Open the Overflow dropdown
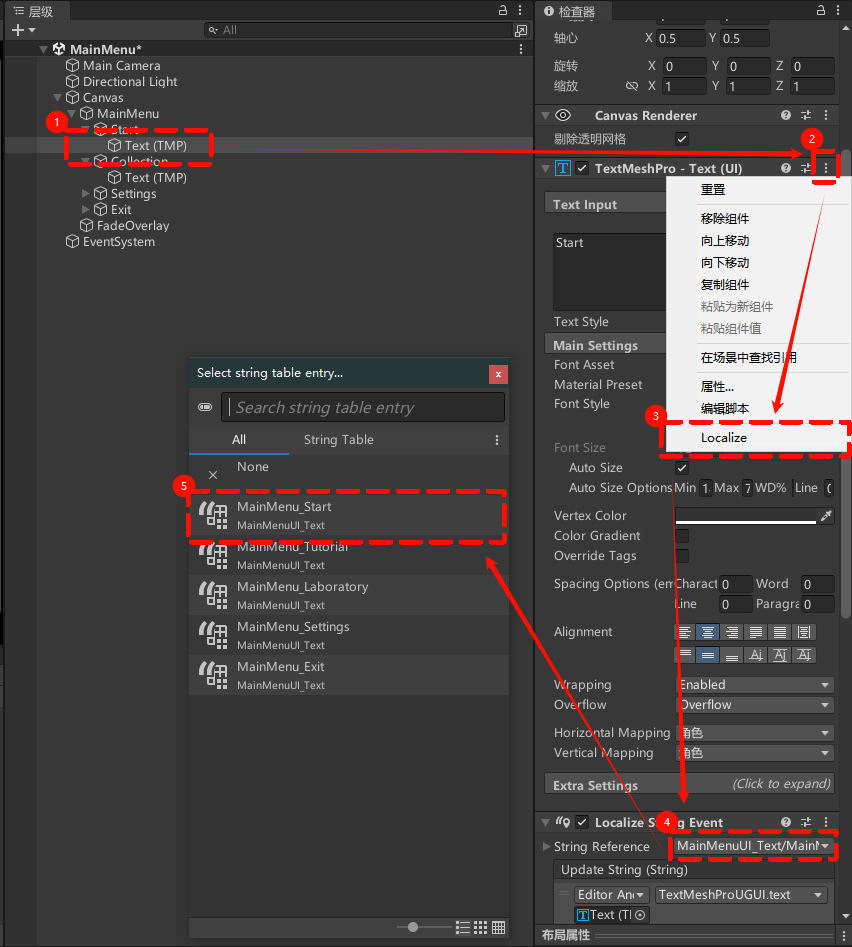852x947 pixels. click(x=754, y=705)
